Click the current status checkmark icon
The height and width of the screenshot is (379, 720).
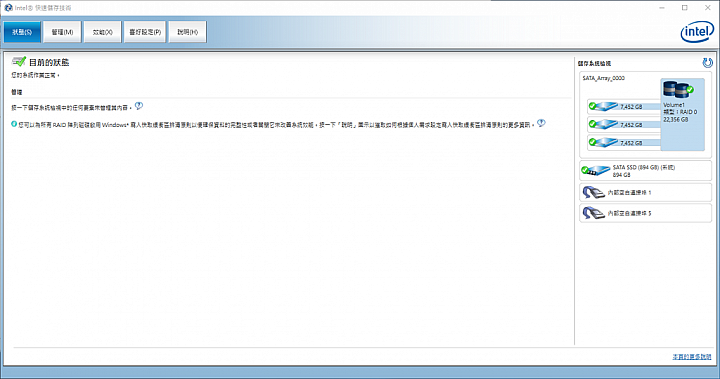pos(19,62)
